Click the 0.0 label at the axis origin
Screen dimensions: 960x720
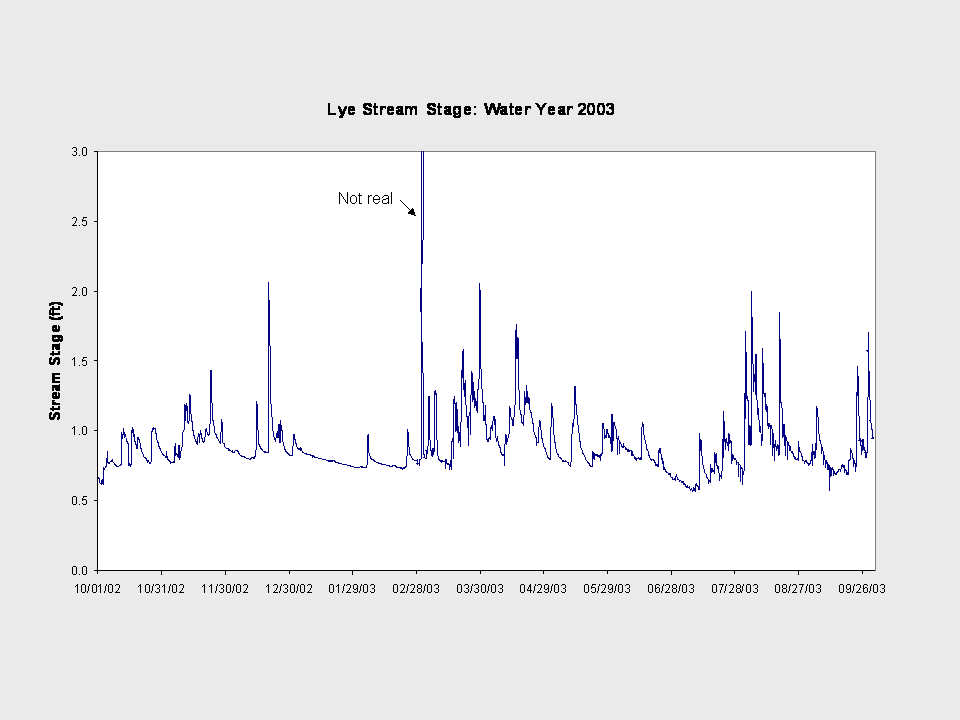click(80, 570)
